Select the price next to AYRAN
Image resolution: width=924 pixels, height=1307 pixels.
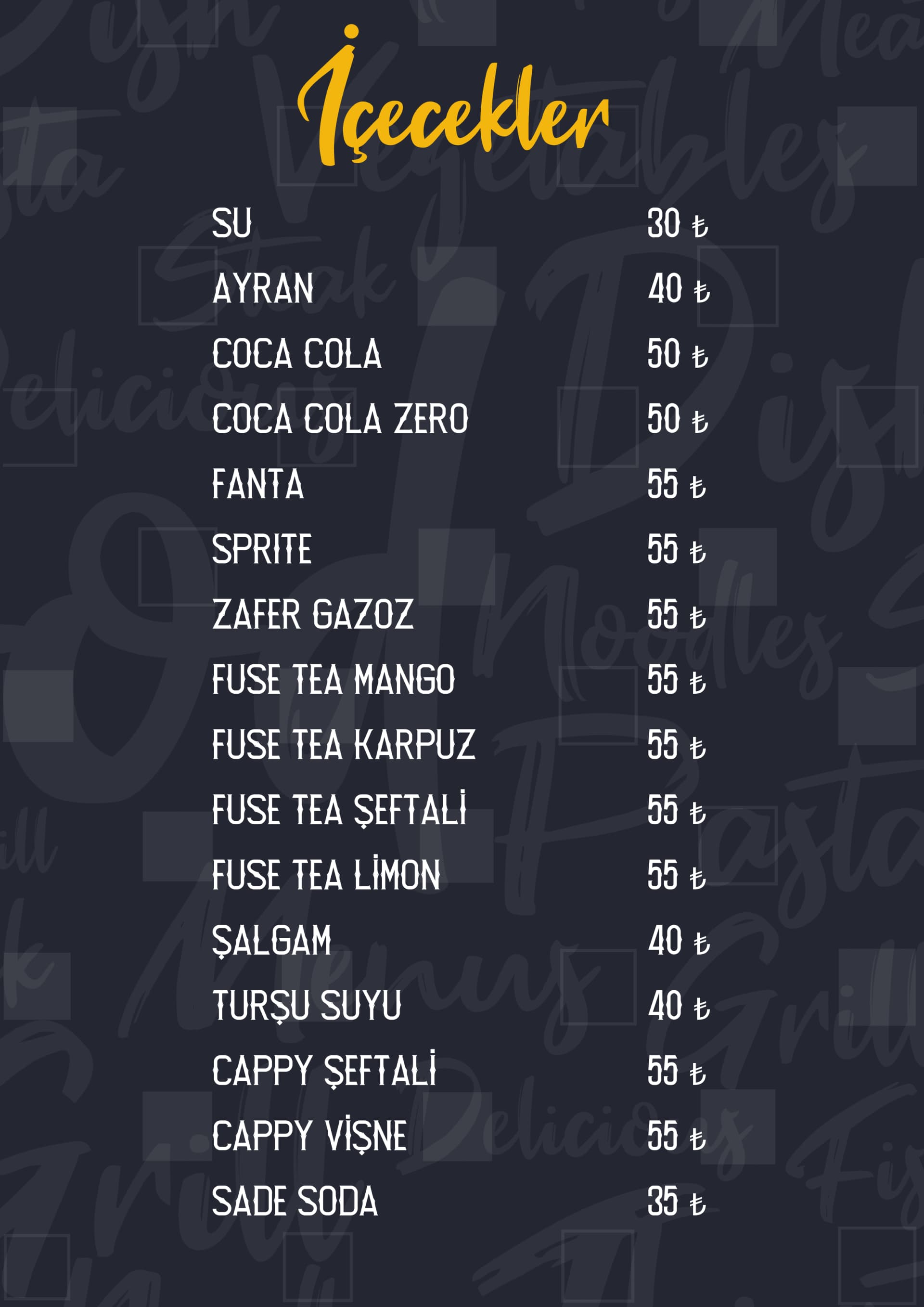(x=678, y=289)
